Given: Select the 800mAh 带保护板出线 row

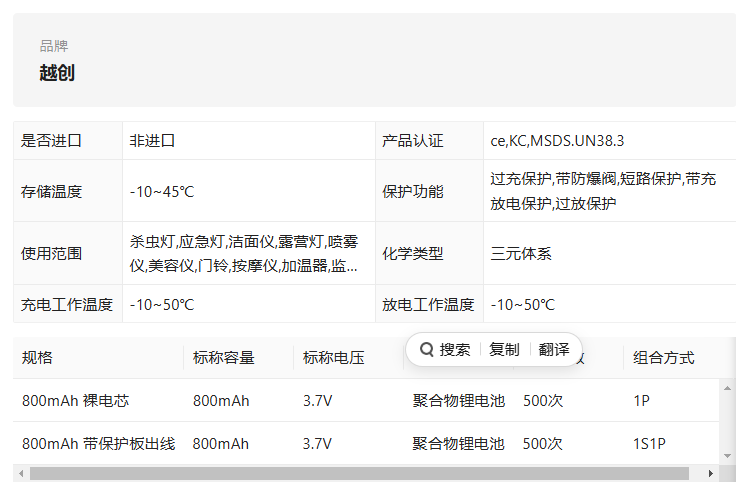Looking at the screenshot, I should [366, 444].
